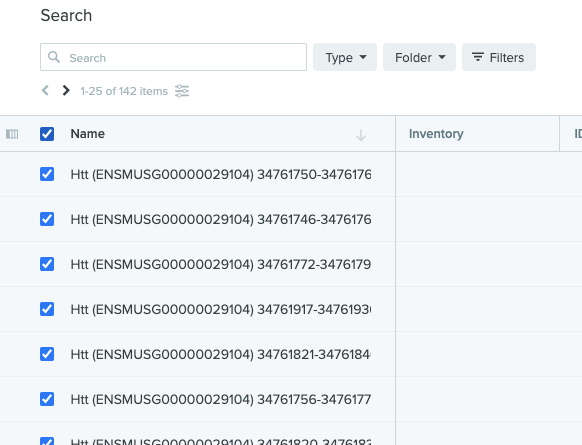The width and height of the screenshot is (582, 445).
Task: Go to previous page of results
Action: (x=45, y=91)
